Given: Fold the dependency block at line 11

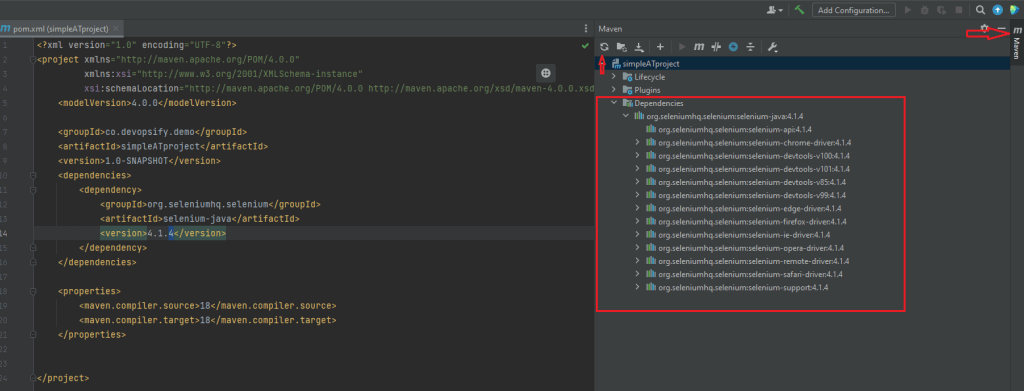Looking at the screenshot, I should click(x=33, y=190).
